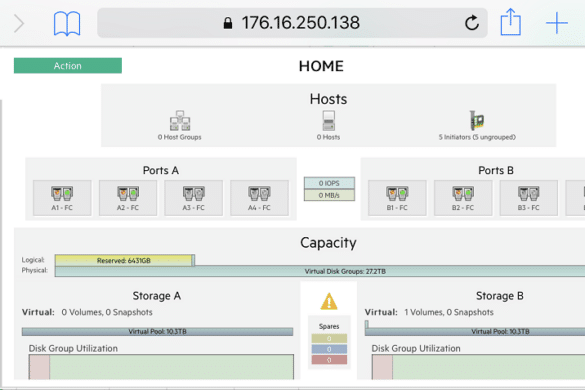Click the 0 MB/s indicator
This screenshot has height=390, width=585.
point(329,195)
